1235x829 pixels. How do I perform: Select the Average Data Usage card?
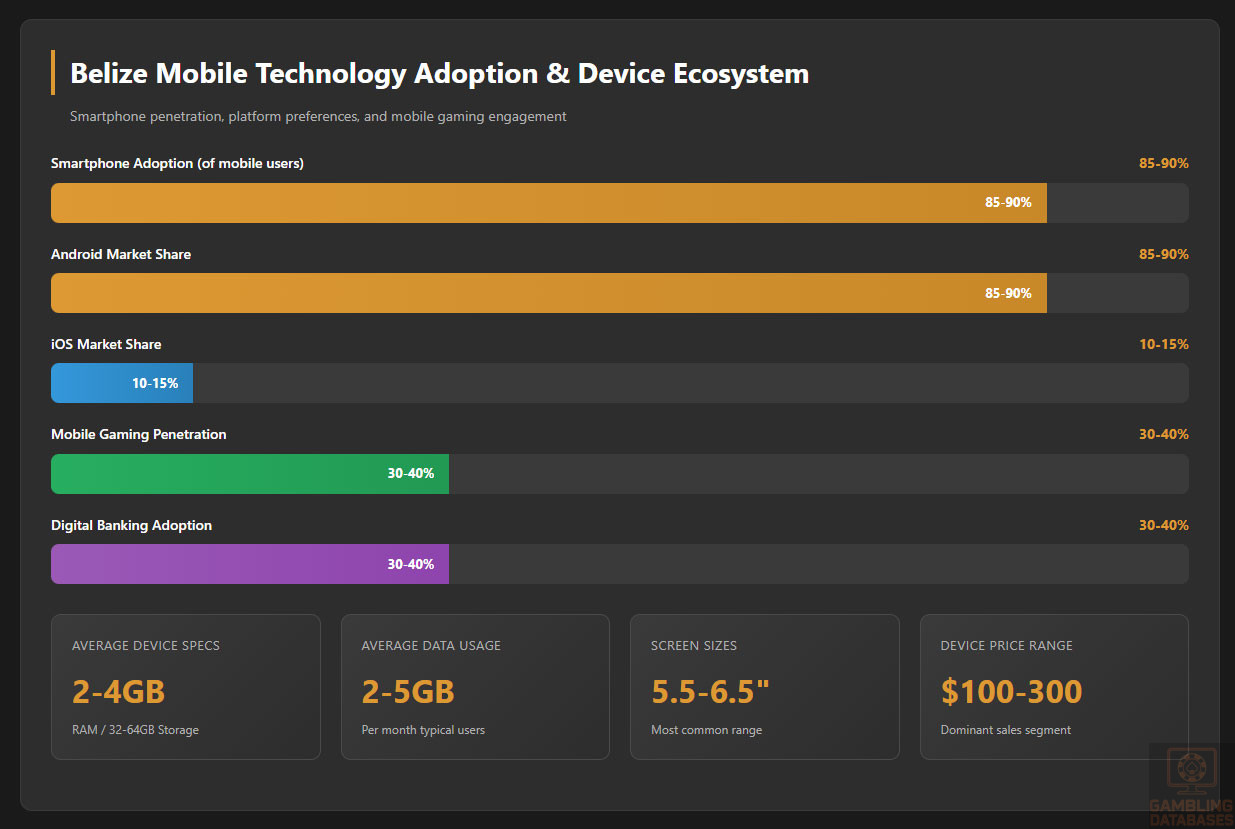475,687
